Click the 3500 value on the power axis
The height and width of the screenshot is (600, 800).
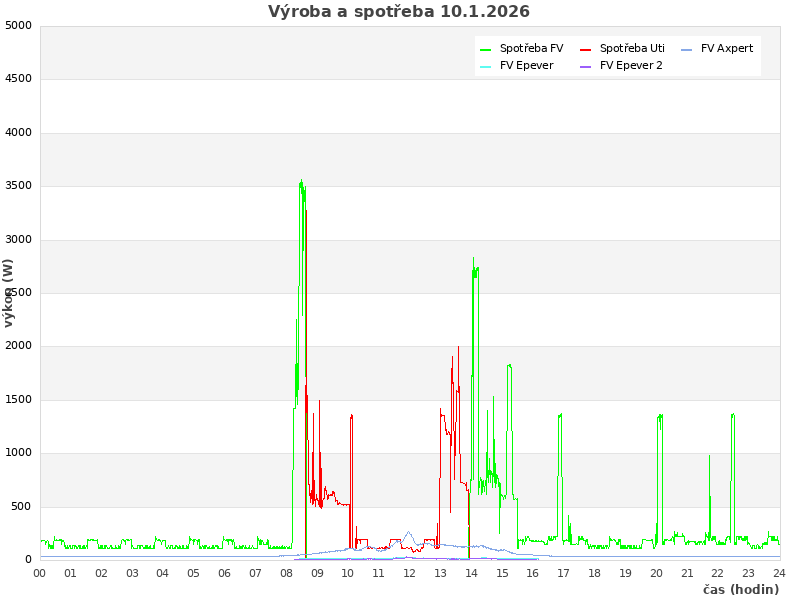[x=18, y=186]
